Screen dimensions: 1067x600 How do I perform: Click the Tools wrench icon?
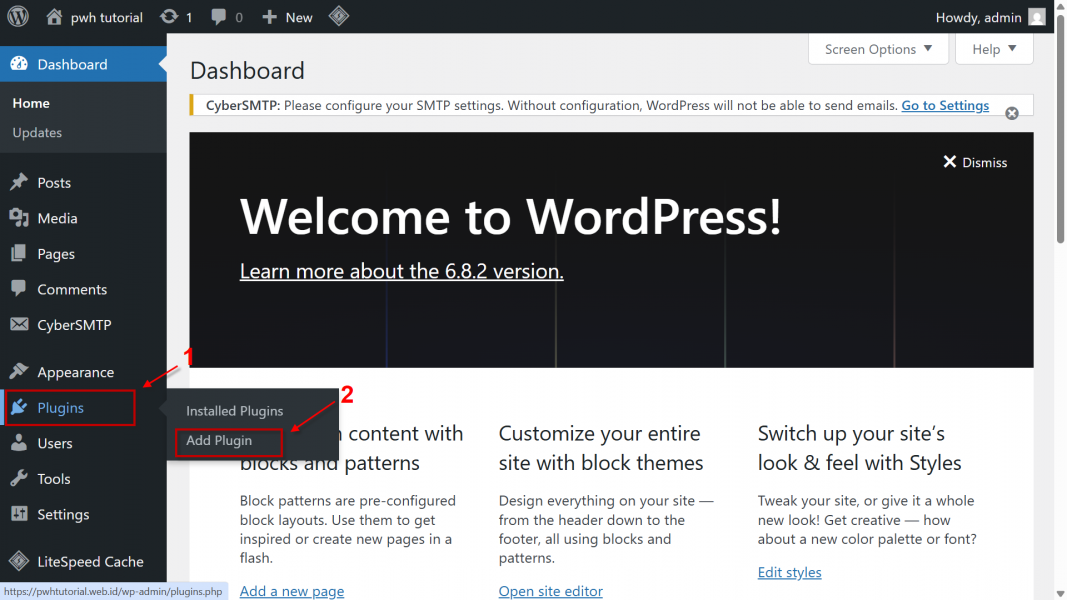coord(19,478)
